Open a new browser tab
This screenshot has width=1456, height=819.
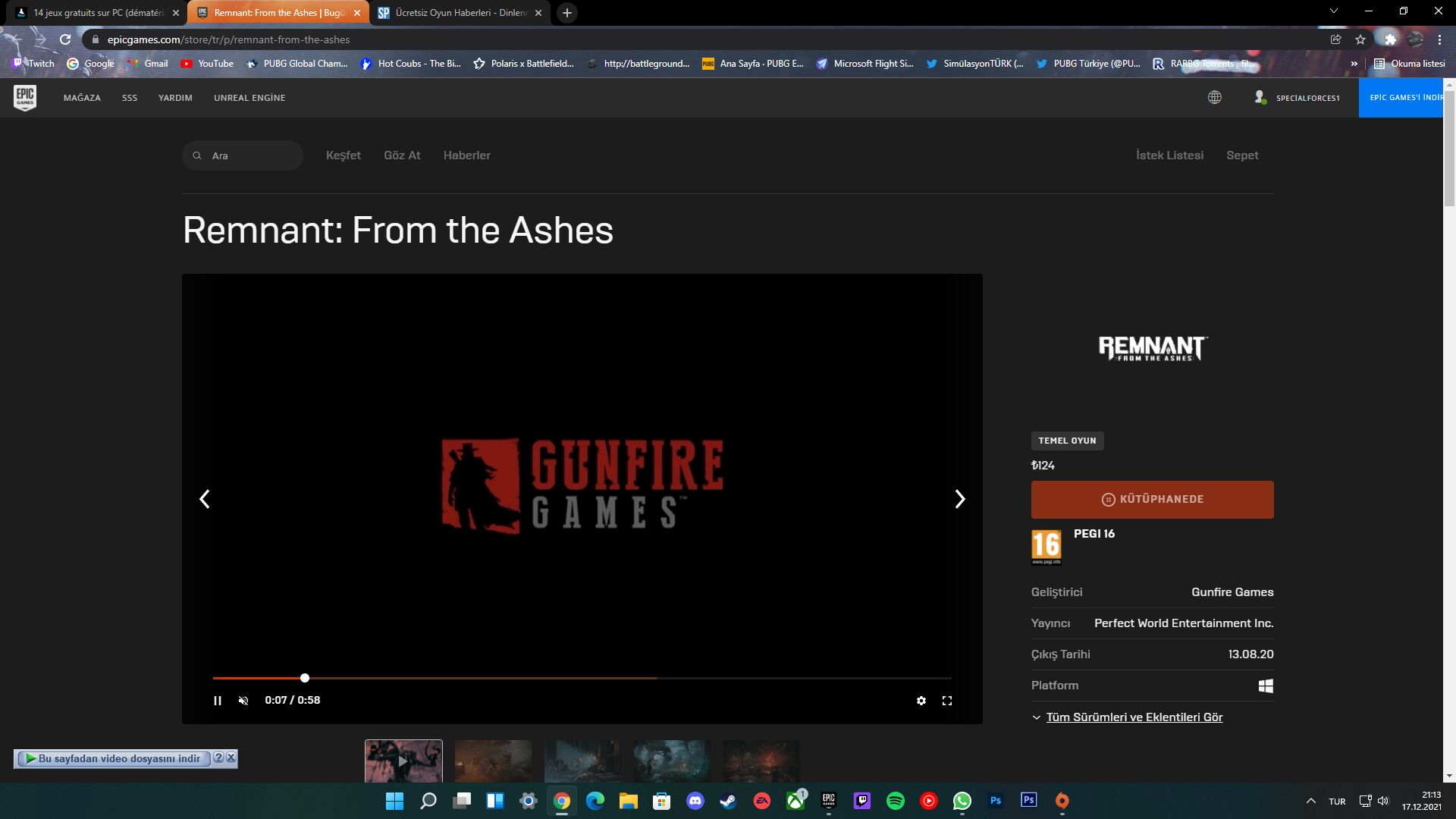click(566, 13)
